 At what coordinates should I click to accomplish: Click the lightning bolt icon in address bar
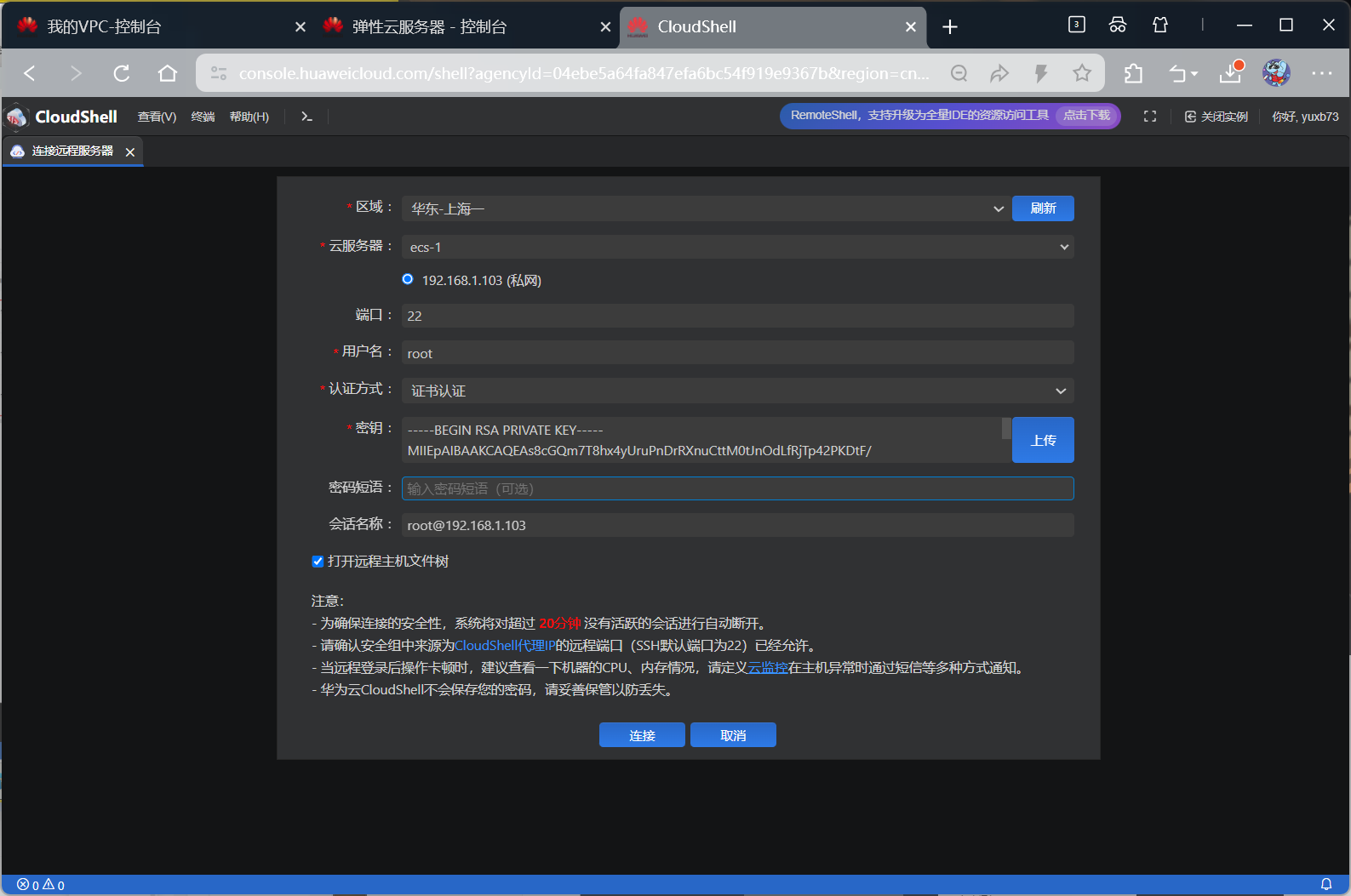1040,73
